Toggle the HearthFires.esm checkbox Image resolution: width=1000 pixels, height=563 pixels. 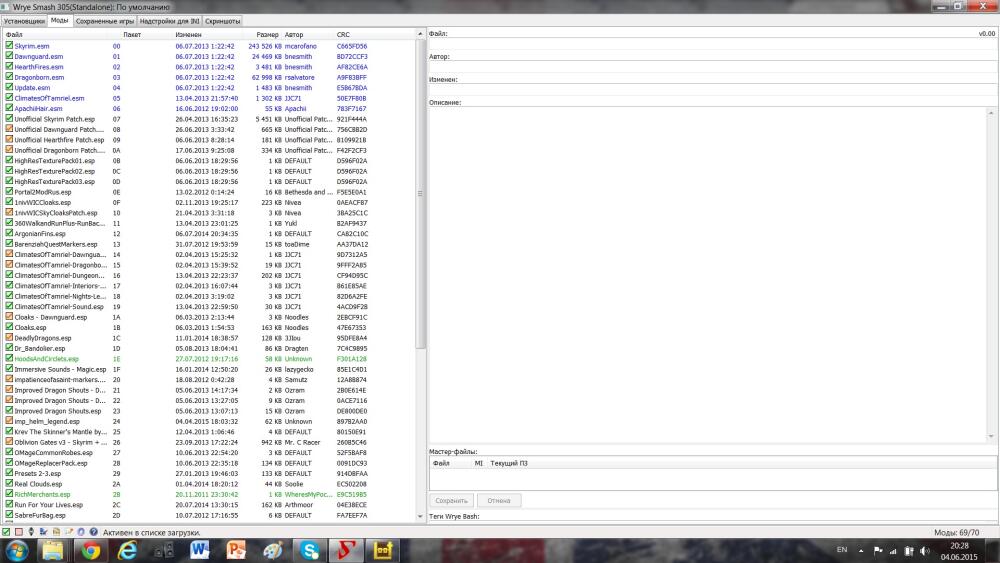(x=9, y=66)
